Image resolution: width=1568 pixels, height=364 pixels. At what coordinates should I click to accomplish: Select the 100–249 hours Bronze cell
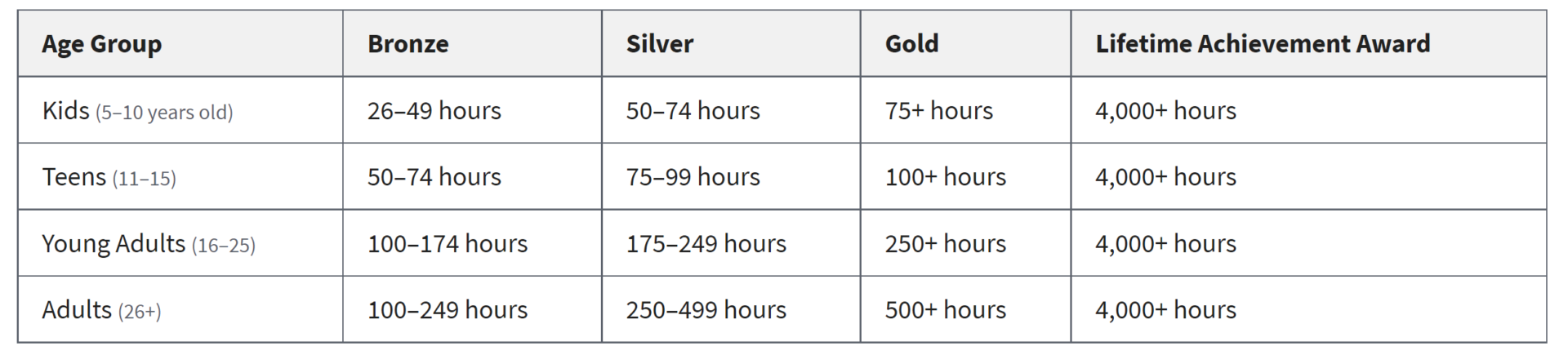472,309
